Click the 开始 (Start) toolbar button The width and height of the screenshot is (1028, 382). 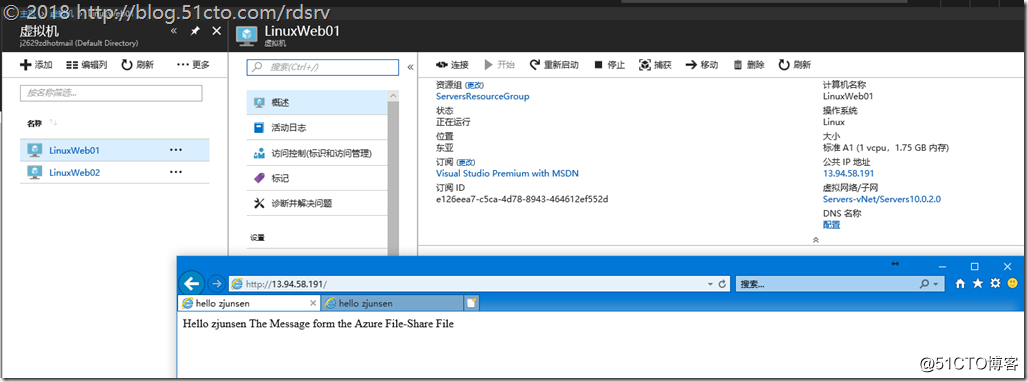(x=500, y=65)
